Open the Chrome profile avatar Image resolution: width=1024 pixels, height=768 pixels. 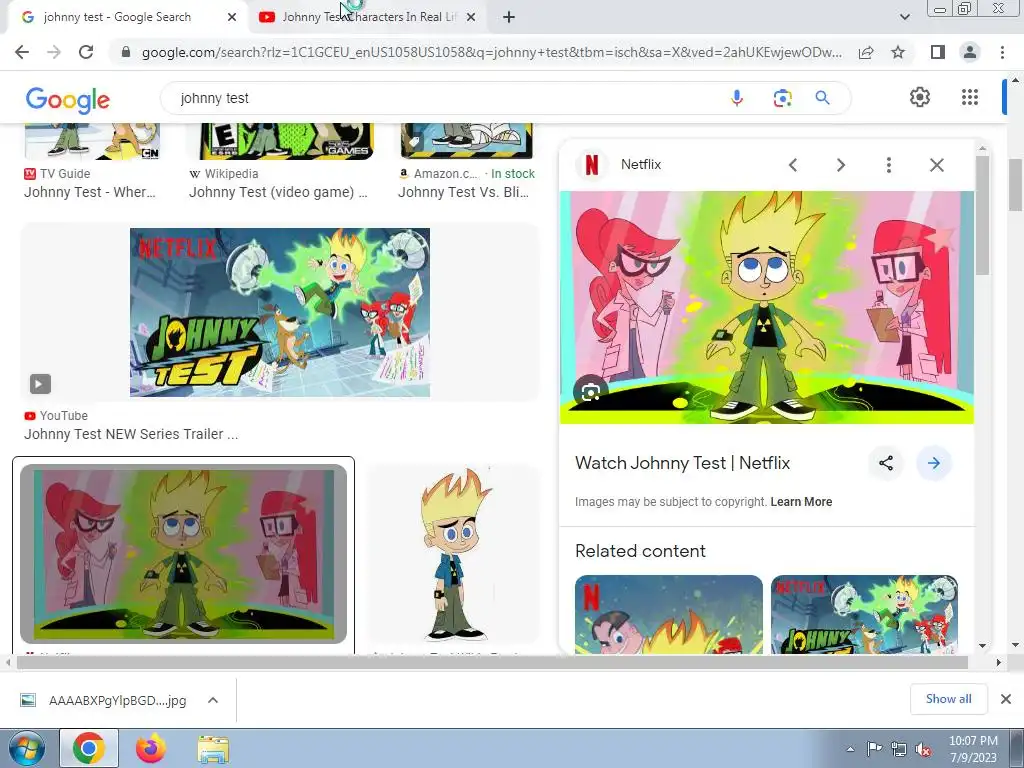[x=970, y=52]
